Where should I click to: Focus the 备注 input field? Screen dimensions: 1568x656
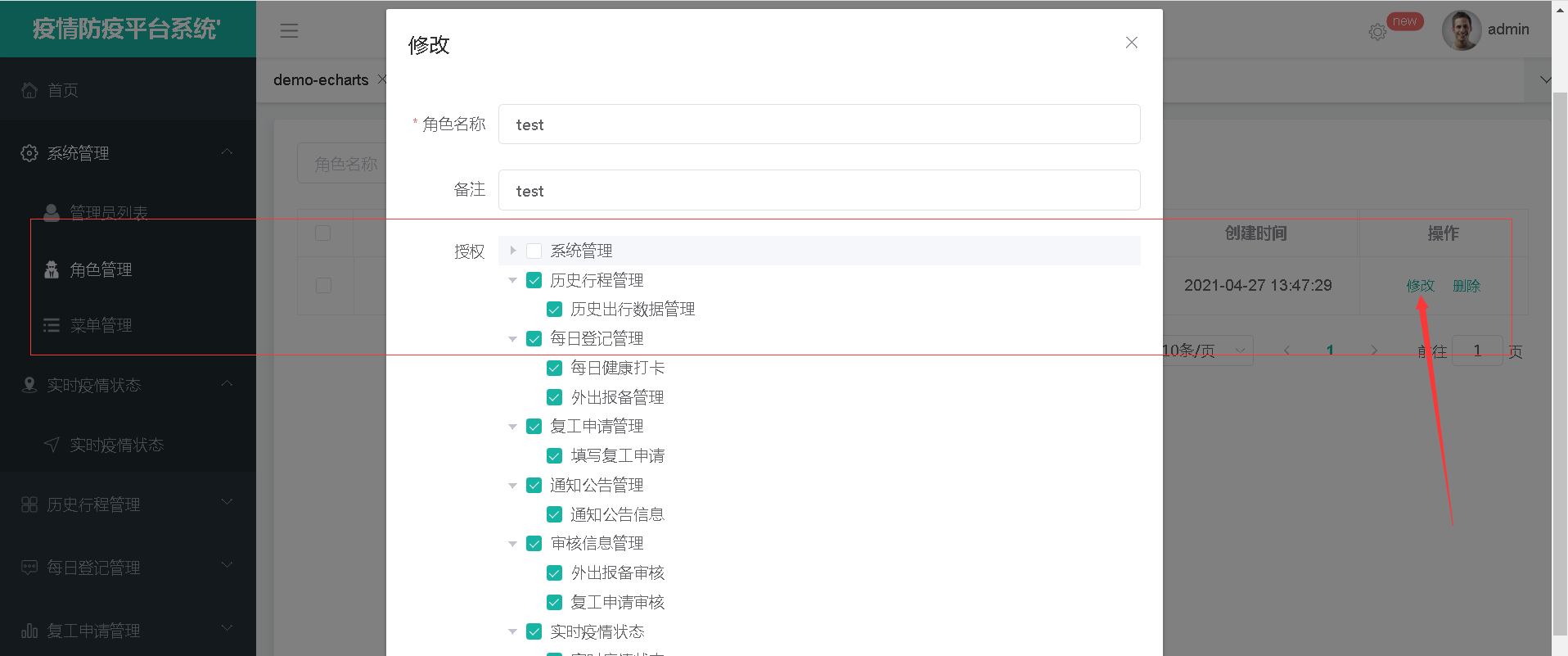819,190
